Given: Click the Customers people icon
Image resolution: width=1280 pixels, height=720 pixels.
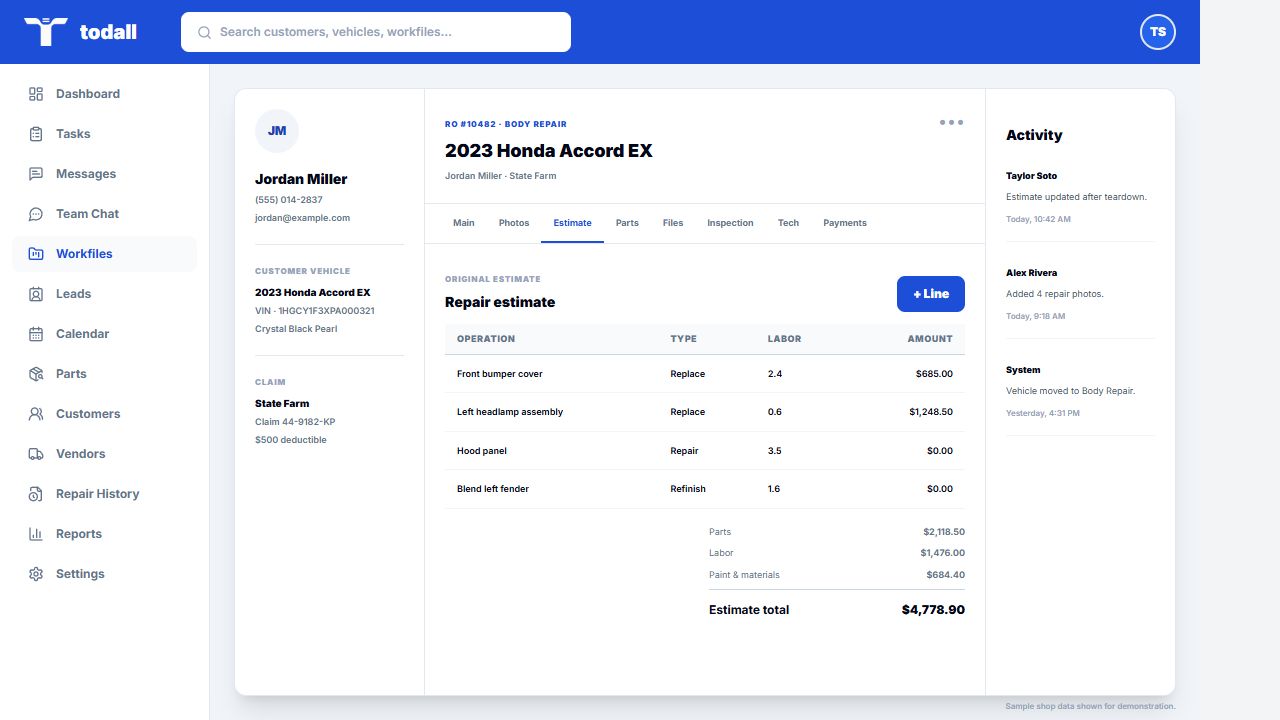Looking at the screenshot, I should click(36, 414).
